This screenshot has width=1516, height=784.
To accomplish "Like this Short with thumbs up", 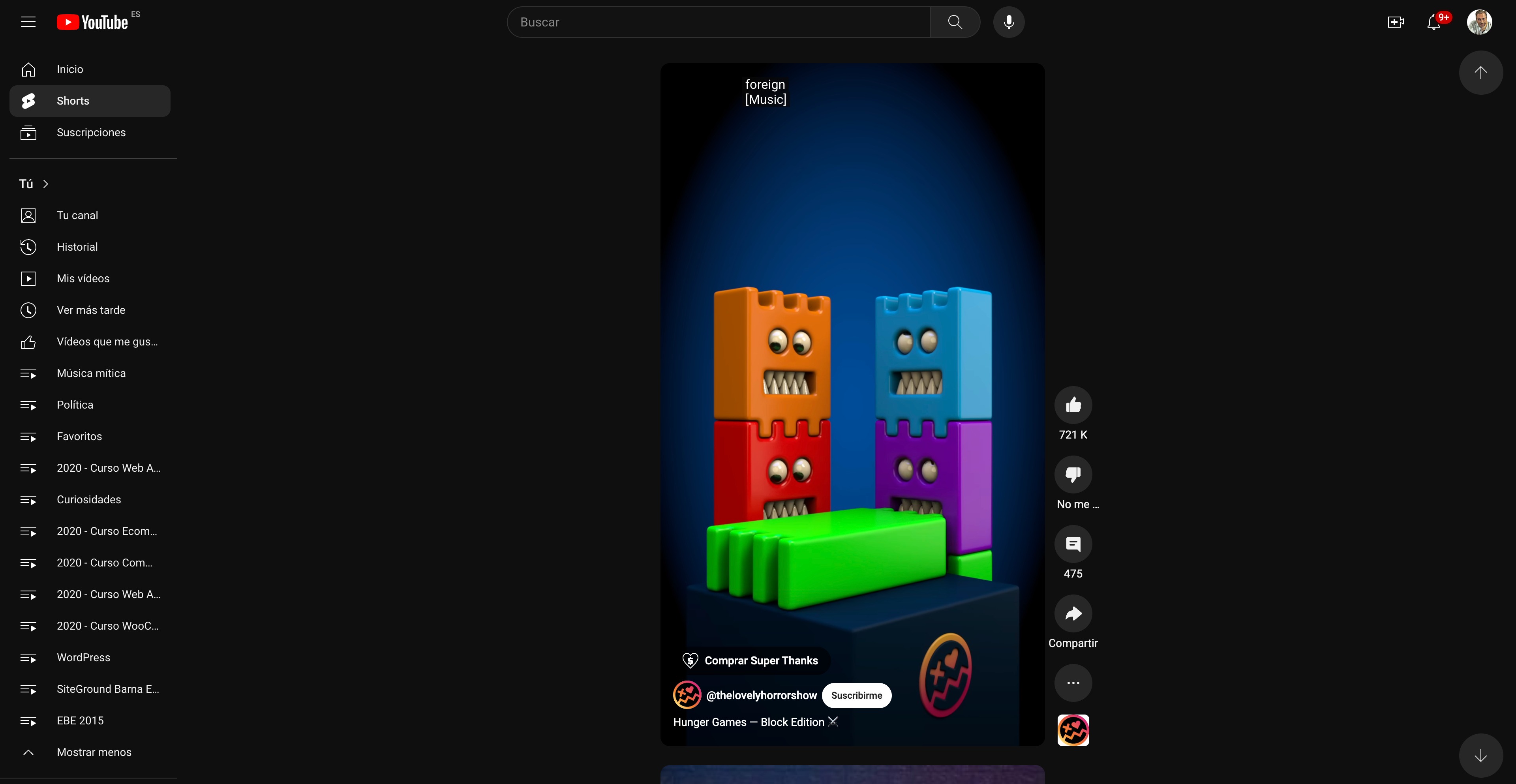I will 1073,405.
